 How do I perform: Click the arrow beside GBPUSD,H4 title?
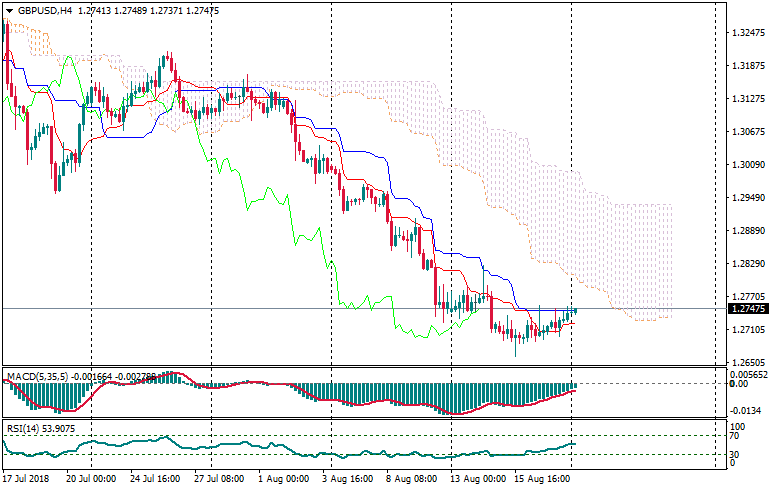pyautogui.click(x=9, y=10)
